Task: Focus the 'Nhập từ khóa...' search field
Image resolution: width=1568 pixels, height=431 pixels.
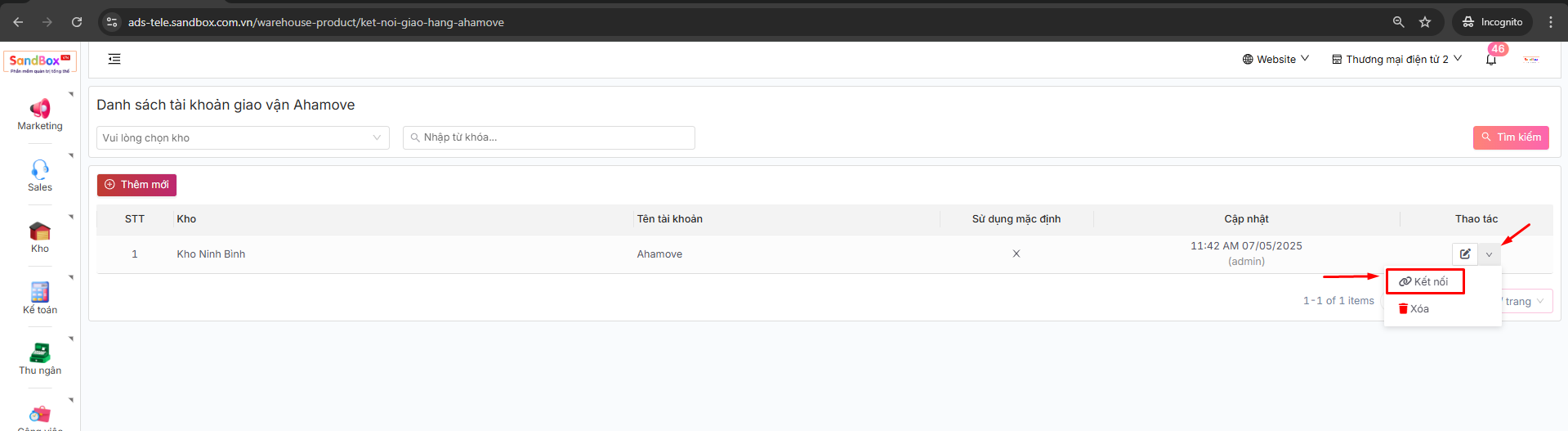Action: pyautogui.click(x=549, y=137)
